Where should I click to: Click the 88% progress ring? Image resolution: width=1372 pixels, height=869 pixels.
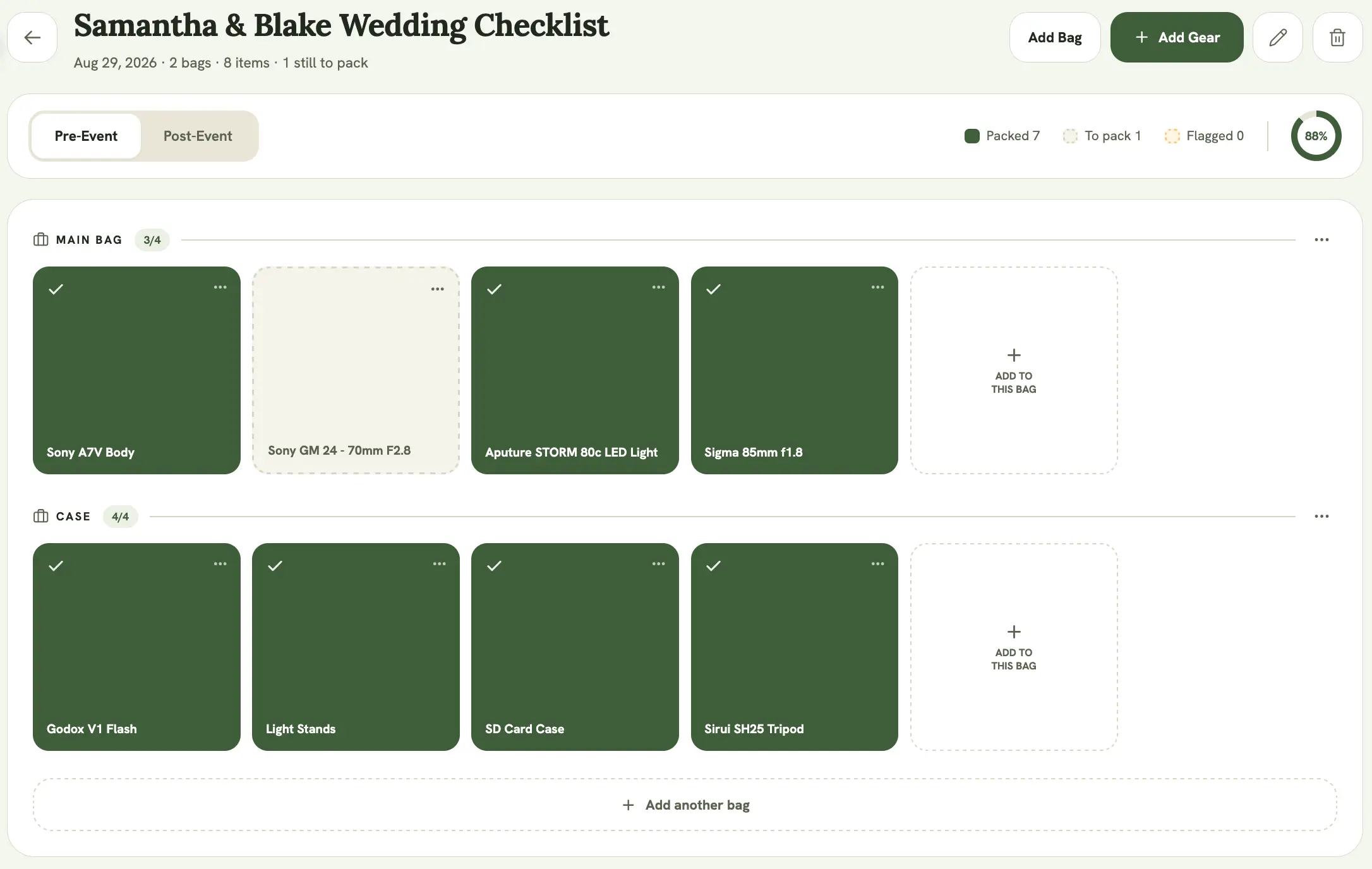pos(1316,136)
